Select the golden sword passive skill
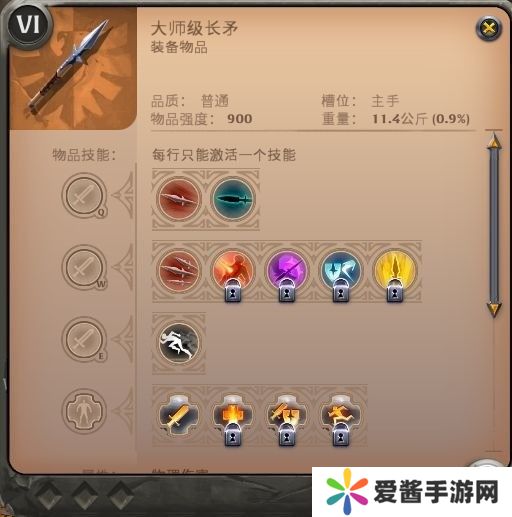The height and width of the screenshot is (517, 512). pyautogui.click(x=179, y=415)
